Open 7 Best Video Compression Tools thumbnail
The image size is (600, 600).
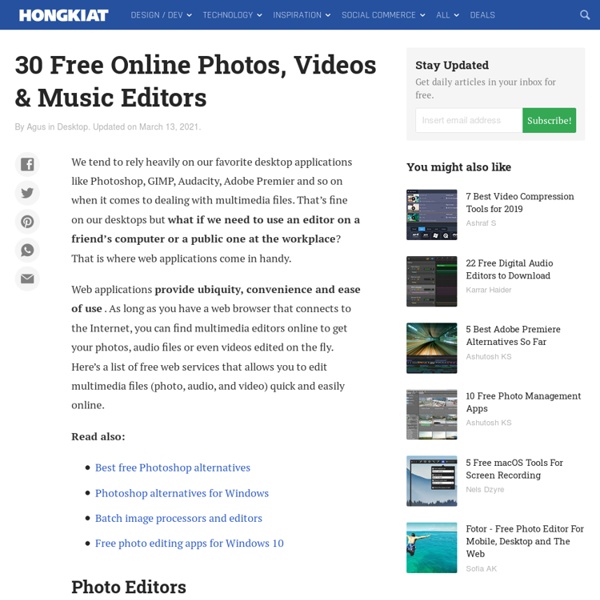432,214
